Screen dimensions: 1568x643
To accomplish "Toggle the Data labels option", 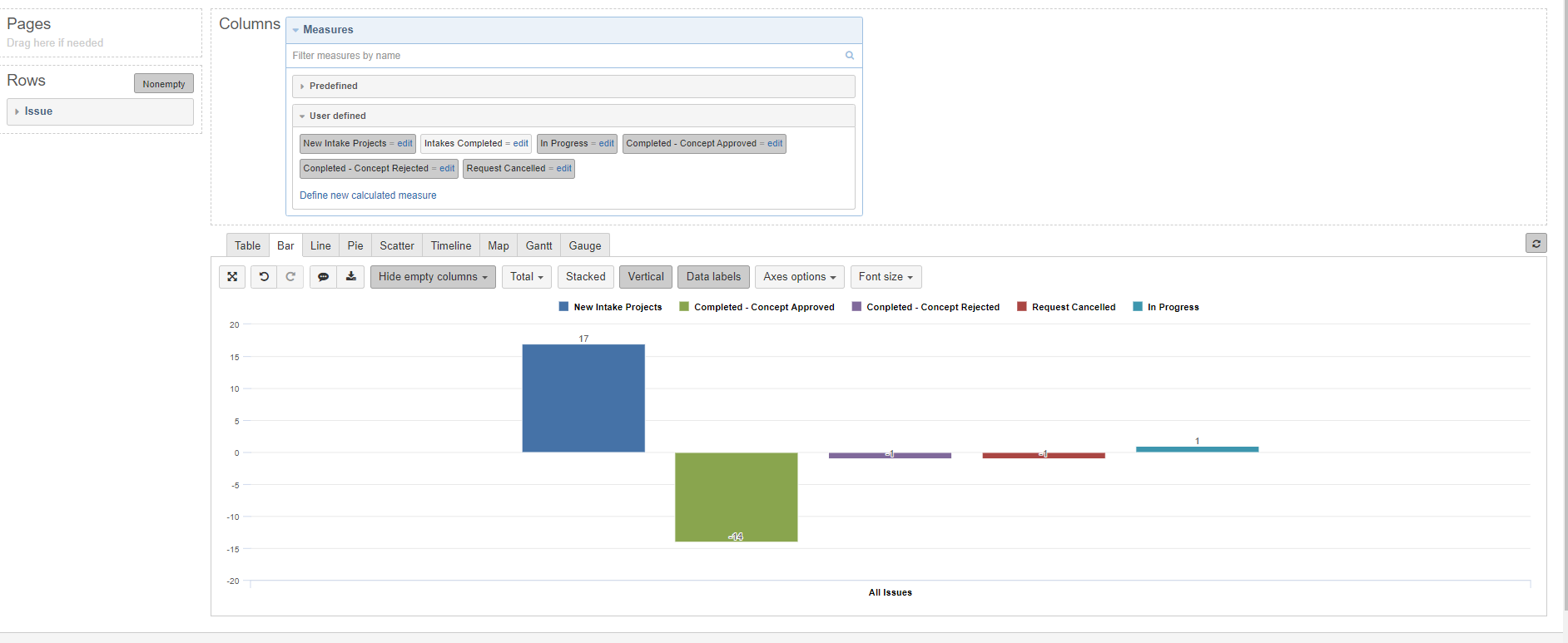I will (x=713, y=277).
